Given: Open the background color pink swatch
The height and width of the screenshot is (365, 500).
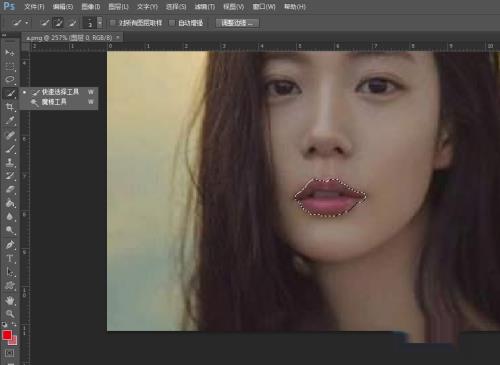Looking at the screenshot, I should pyautogui.click(x=14, y=341).
